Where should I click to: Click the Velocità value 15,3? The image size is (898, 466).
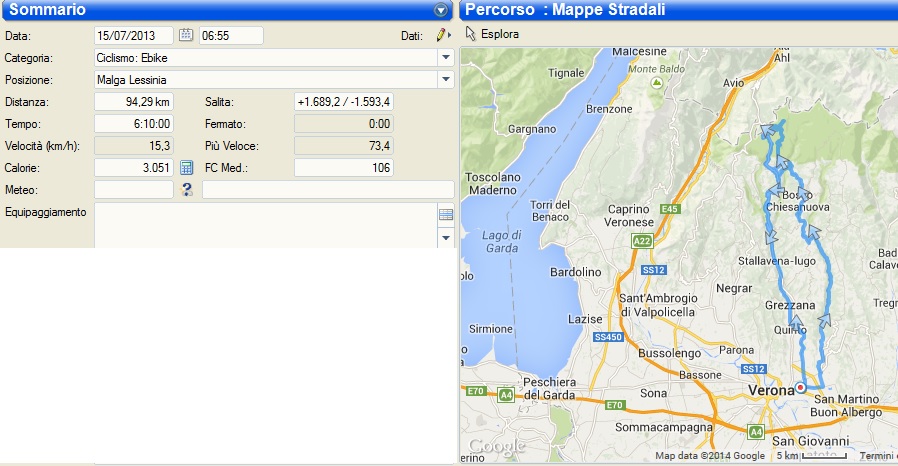(133, 146)
